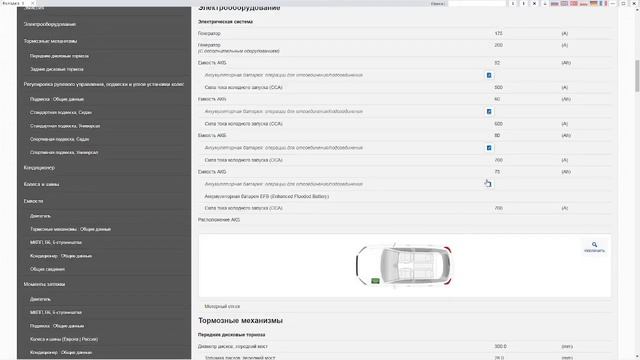Clear search with the X icon beside arrows

[534, 3]
